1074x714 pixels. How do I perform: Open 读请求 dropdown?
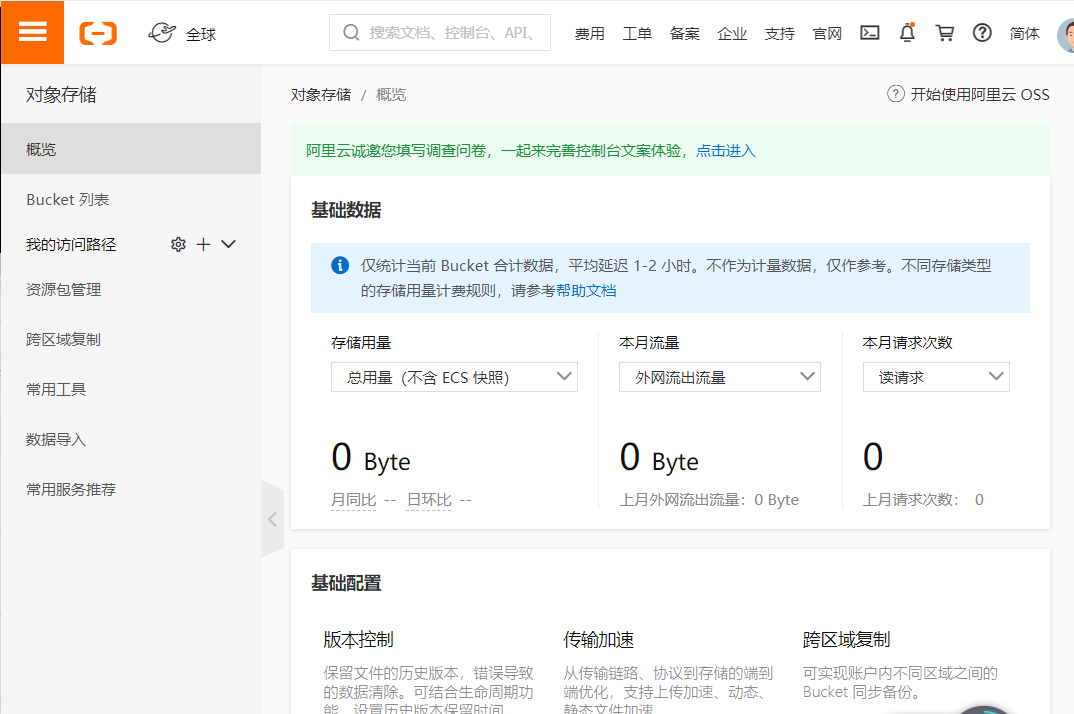point(936,377)
